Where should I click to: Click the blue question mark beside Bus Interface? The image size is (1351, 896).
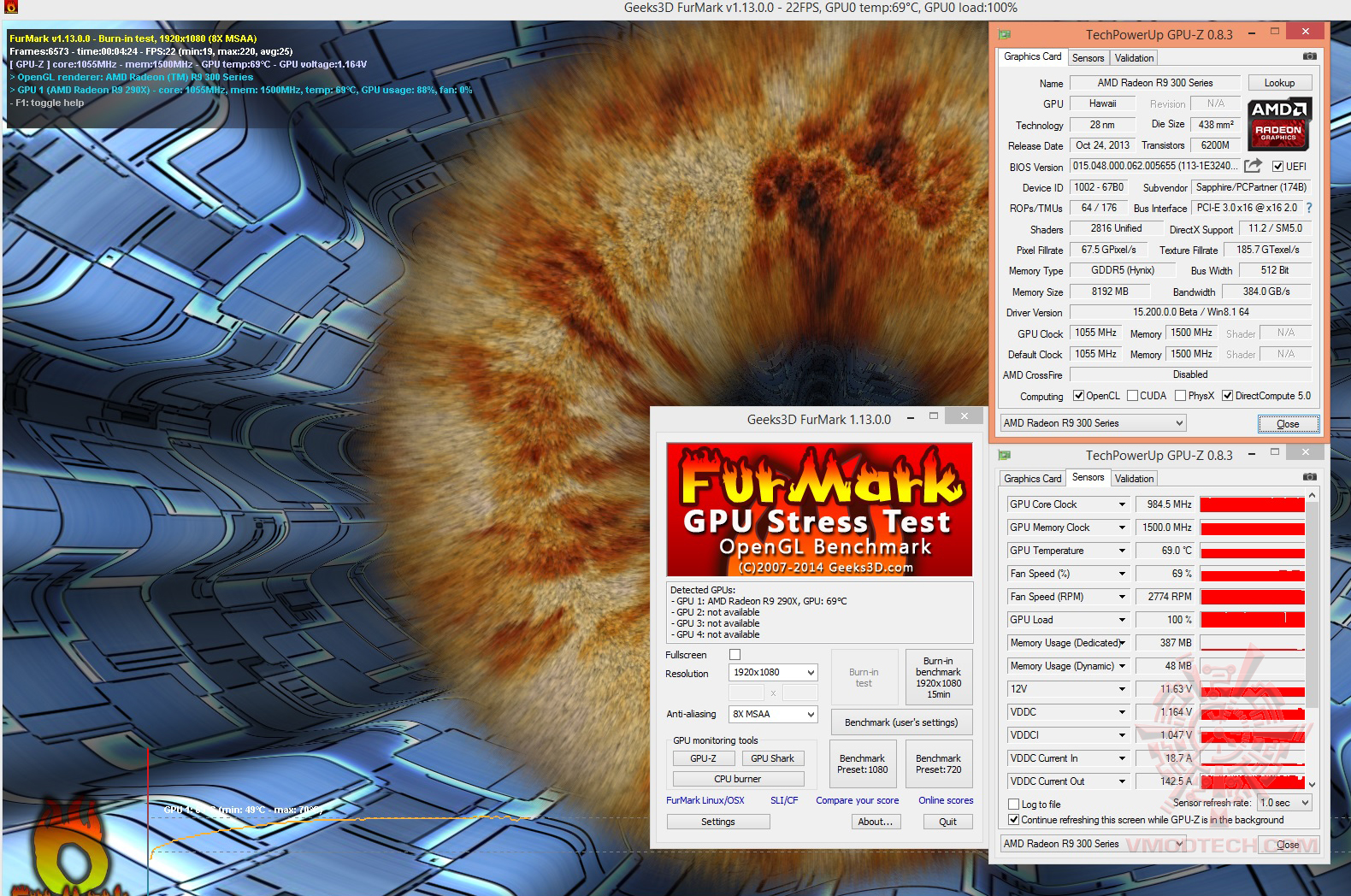tap(1308, 208)
